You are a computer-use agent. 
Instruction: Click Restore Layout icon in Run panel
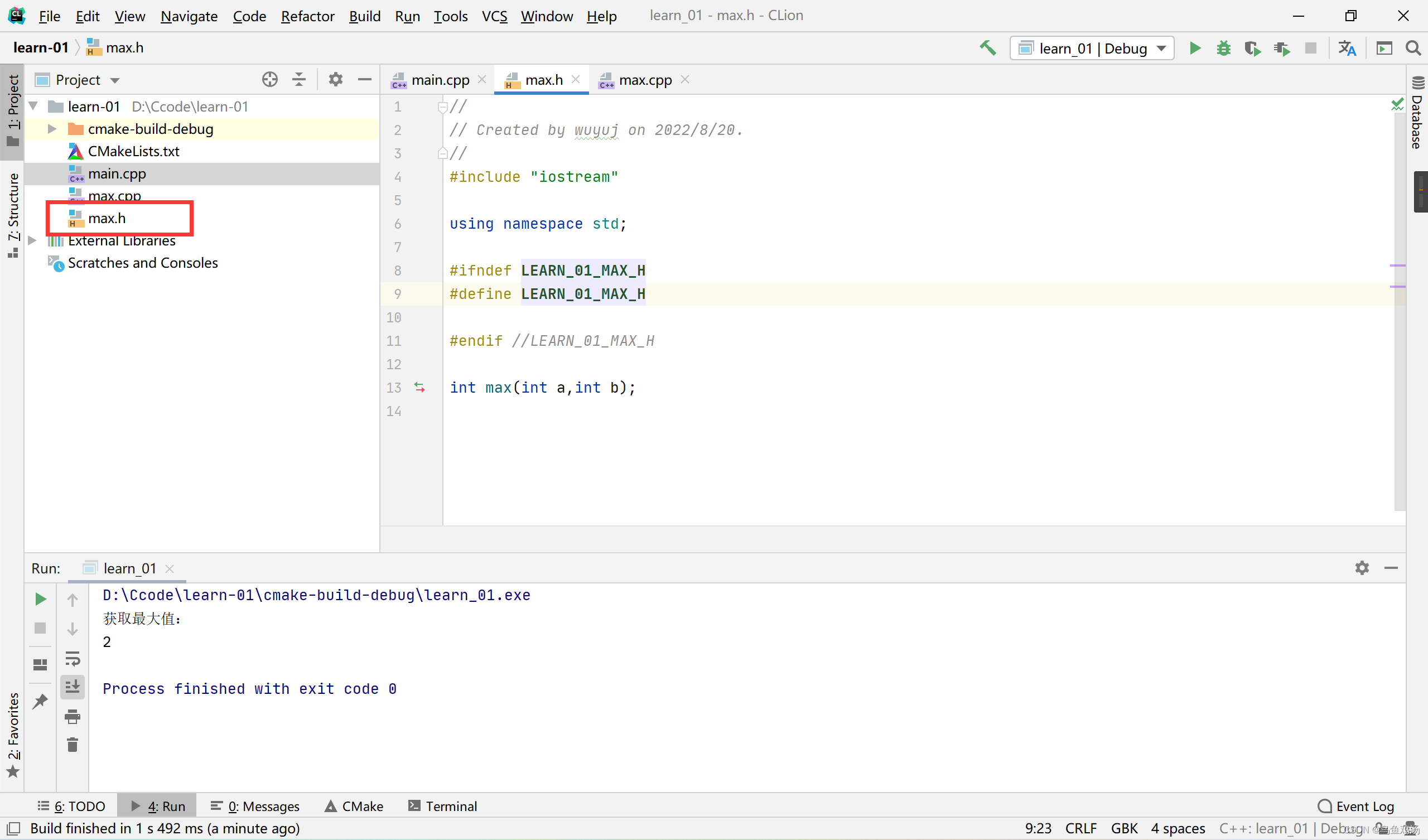tap(40, 664)
